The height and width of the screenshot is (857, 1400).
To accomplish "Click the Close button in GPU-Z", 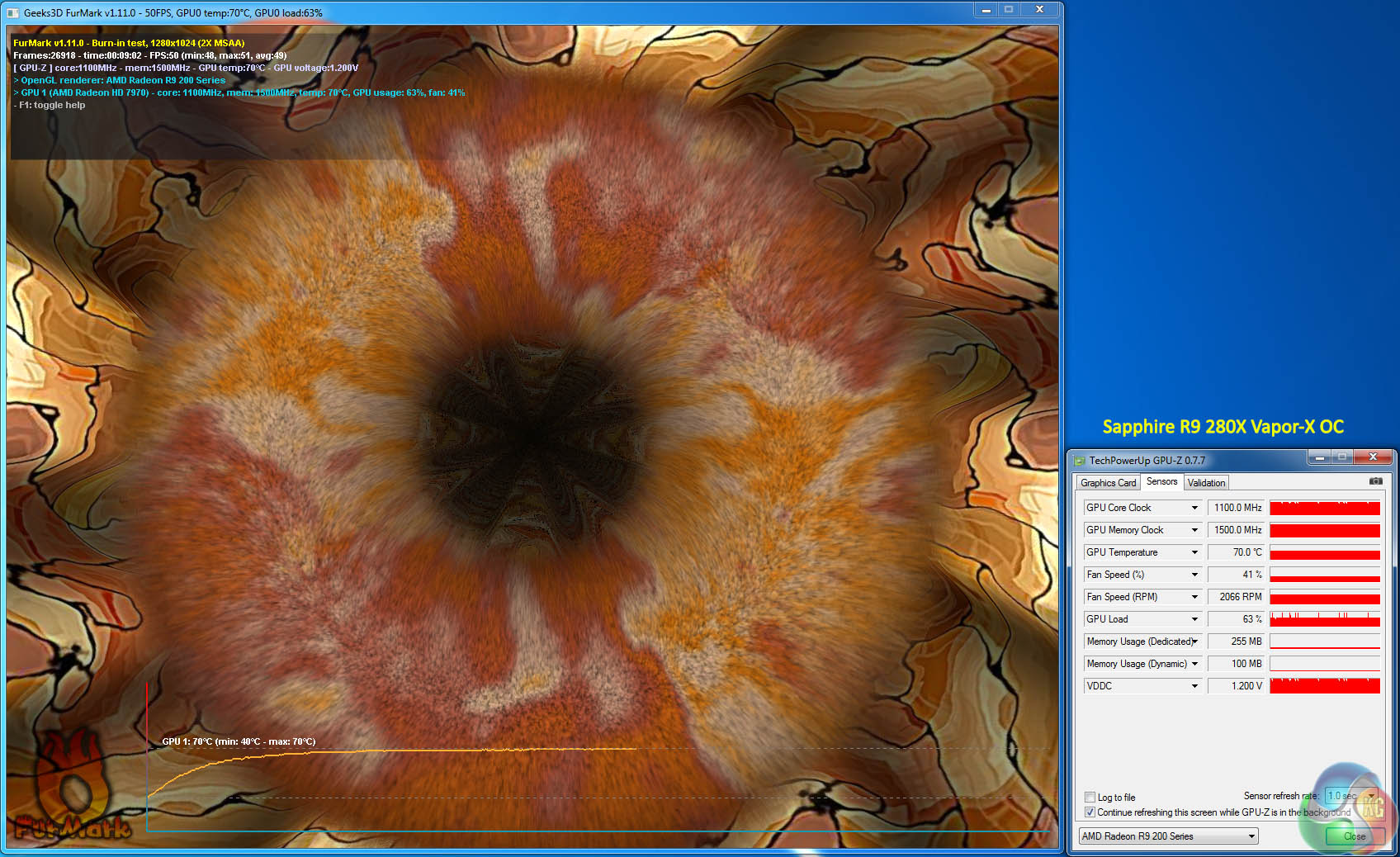I will click(x=1355, y=836).
